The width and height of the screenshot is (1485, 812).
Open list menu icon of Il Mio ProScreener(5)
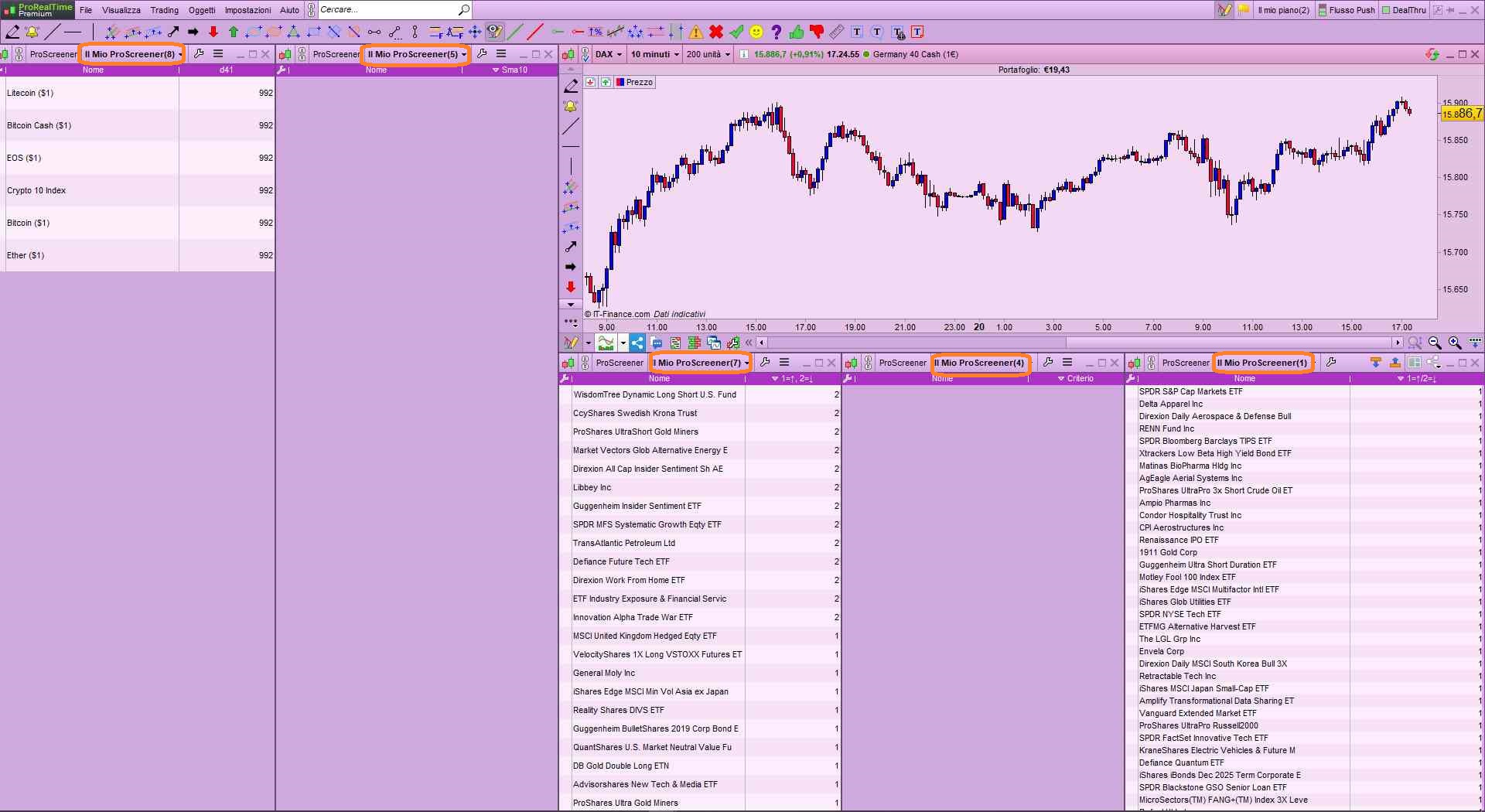[x=501, y=54]
